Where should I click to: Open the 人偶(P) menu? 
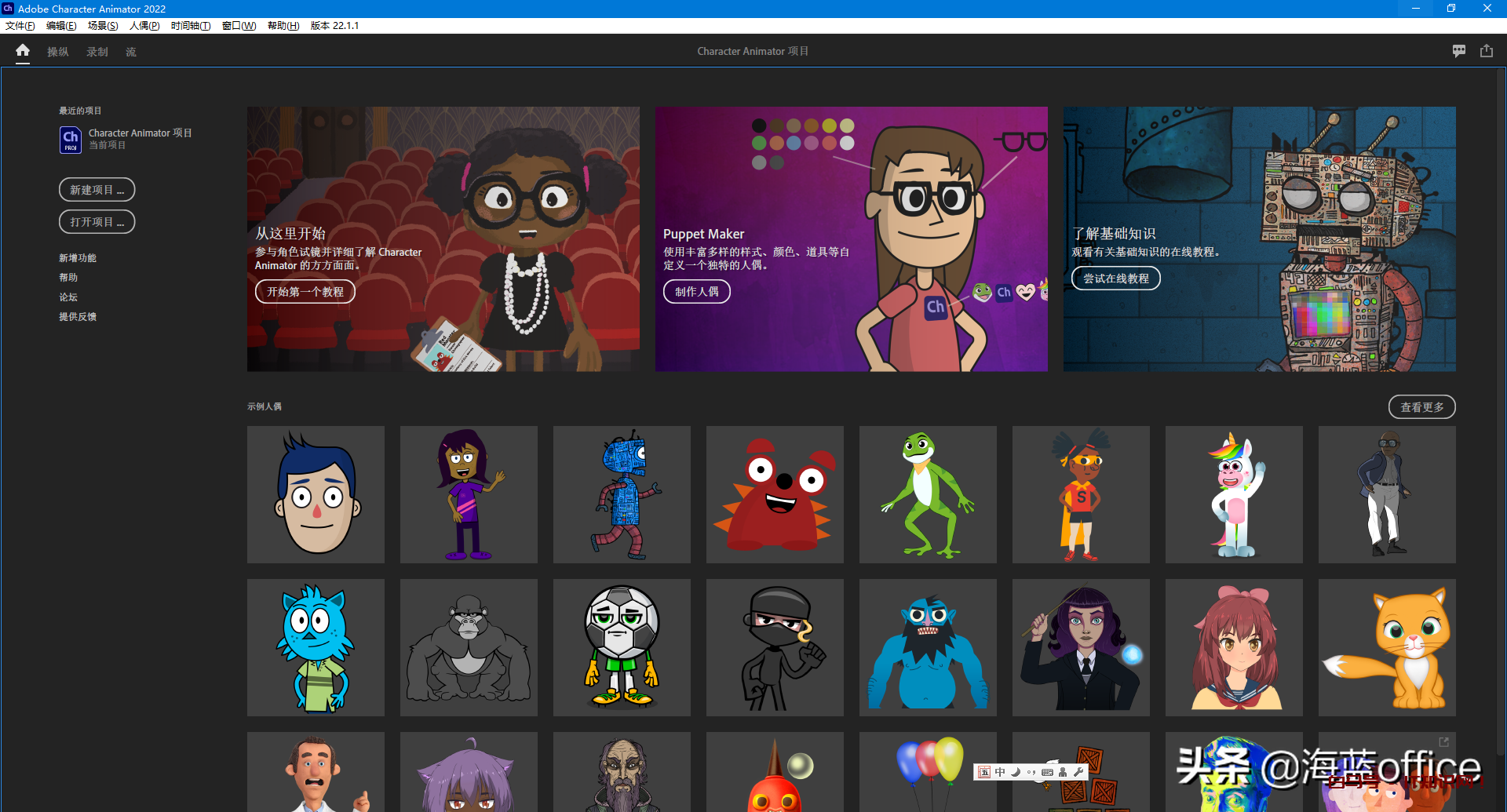click(x=144, y=26)
